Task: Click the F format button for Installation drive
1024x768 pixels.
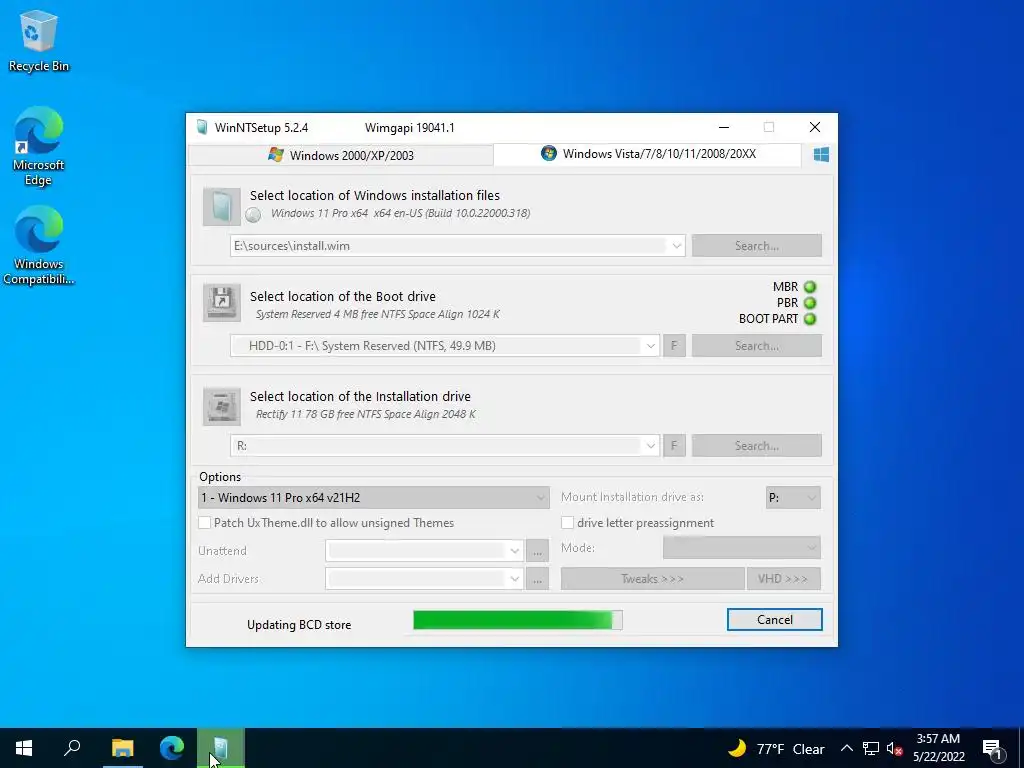Action: click(675, 446)
